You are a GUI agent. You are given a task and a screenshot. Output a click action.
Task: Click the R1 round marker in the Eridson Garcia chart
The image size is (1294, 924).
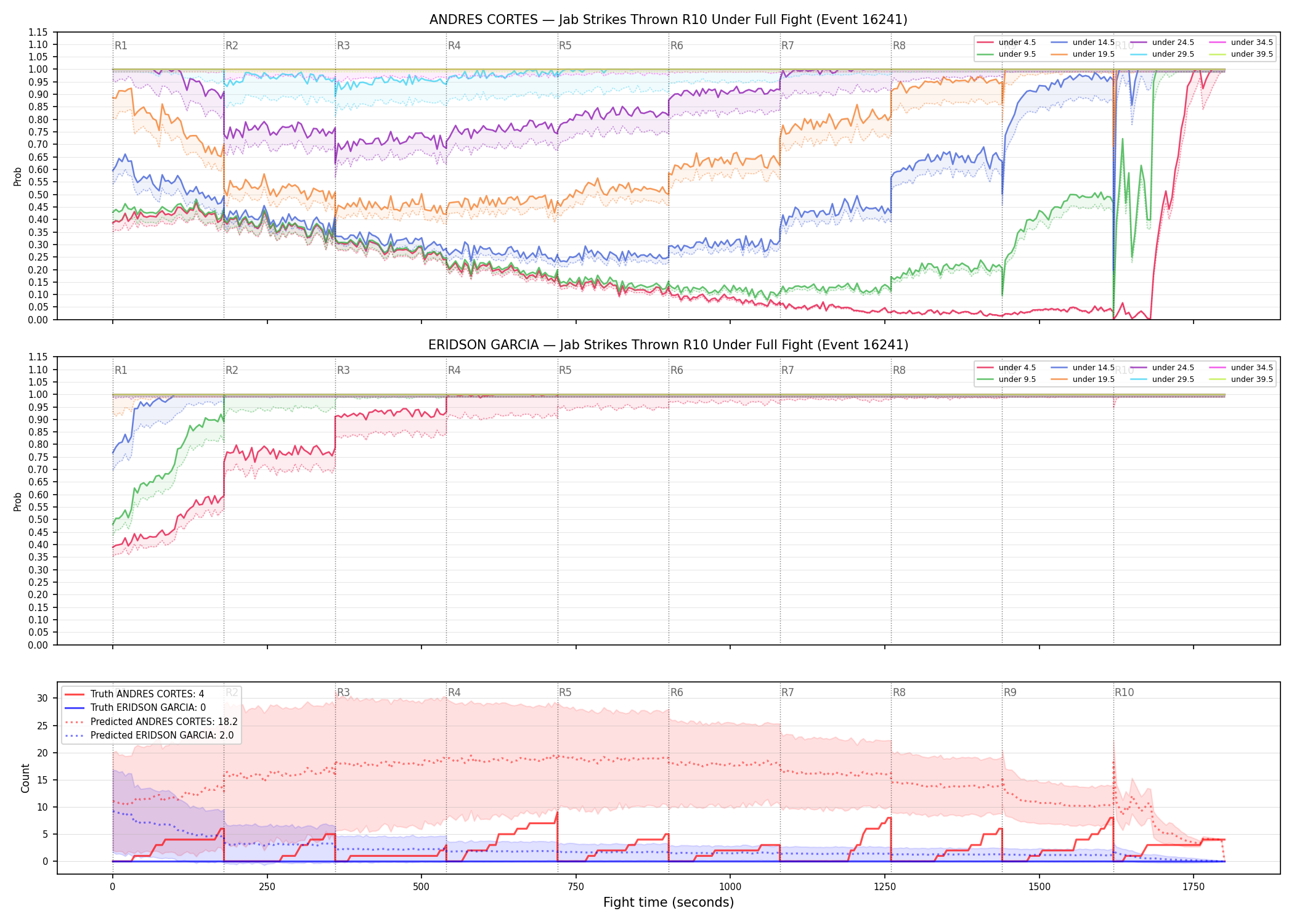click(x=121, y=370)
